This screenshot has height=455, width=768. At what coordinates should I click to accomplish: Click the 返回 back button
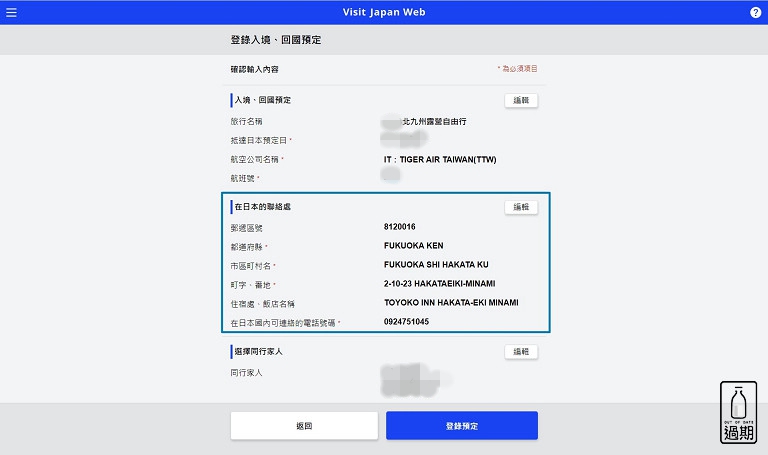pyautogui.click(x=304, y=426)
